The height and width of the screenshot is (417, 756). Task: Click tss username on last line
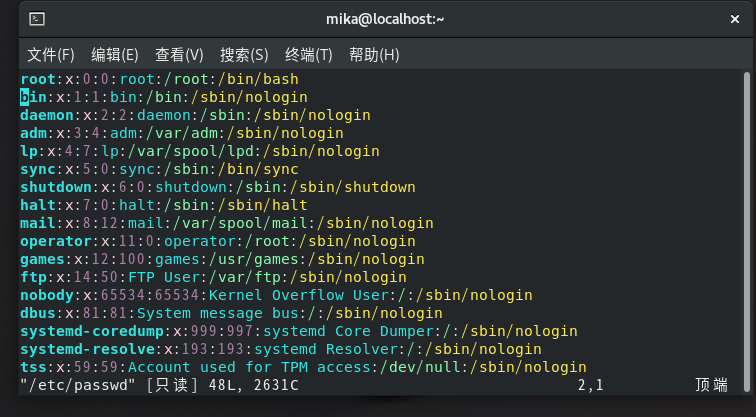(34, 367)
